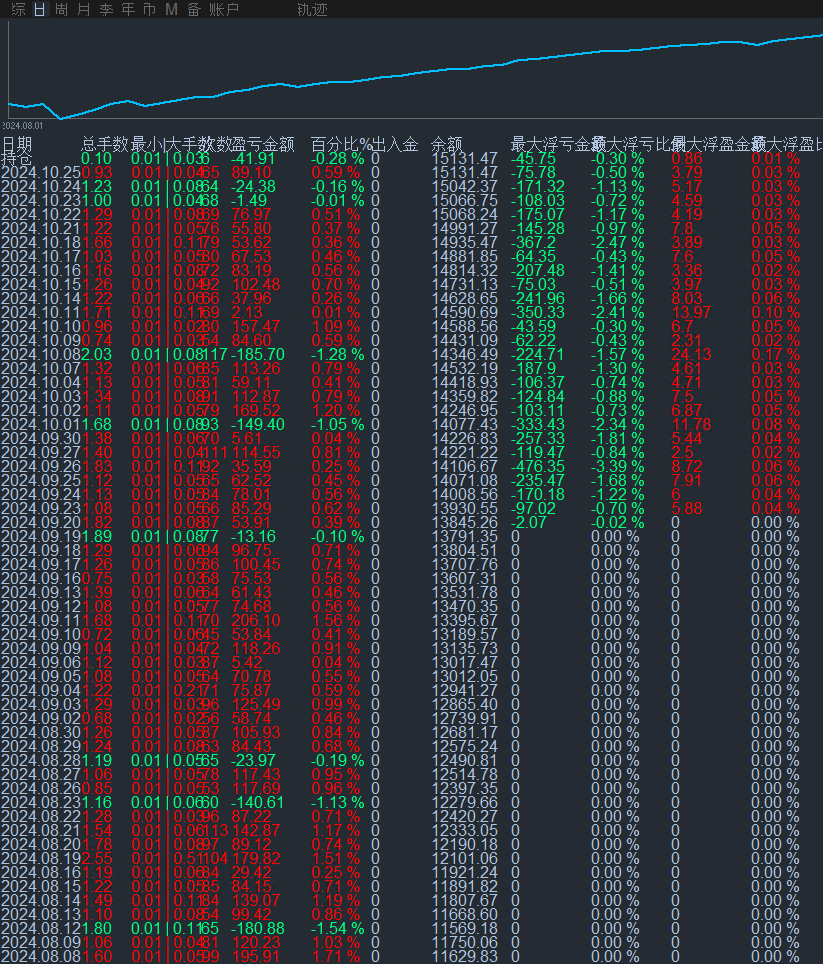Image resolution: width=823 pixels, height=964 pixels.
Task: Select the 季 quarterly view icon
Action: point(105,9)
